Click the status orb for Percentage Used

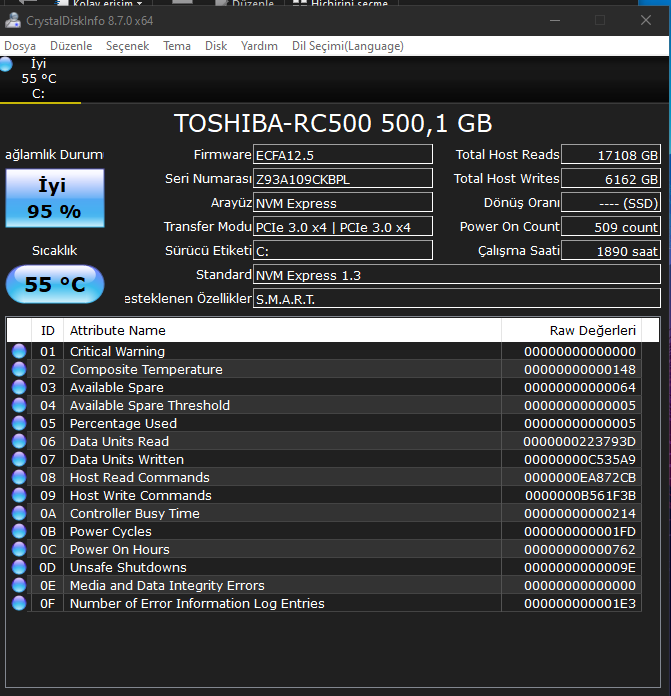tap(19, 423)
